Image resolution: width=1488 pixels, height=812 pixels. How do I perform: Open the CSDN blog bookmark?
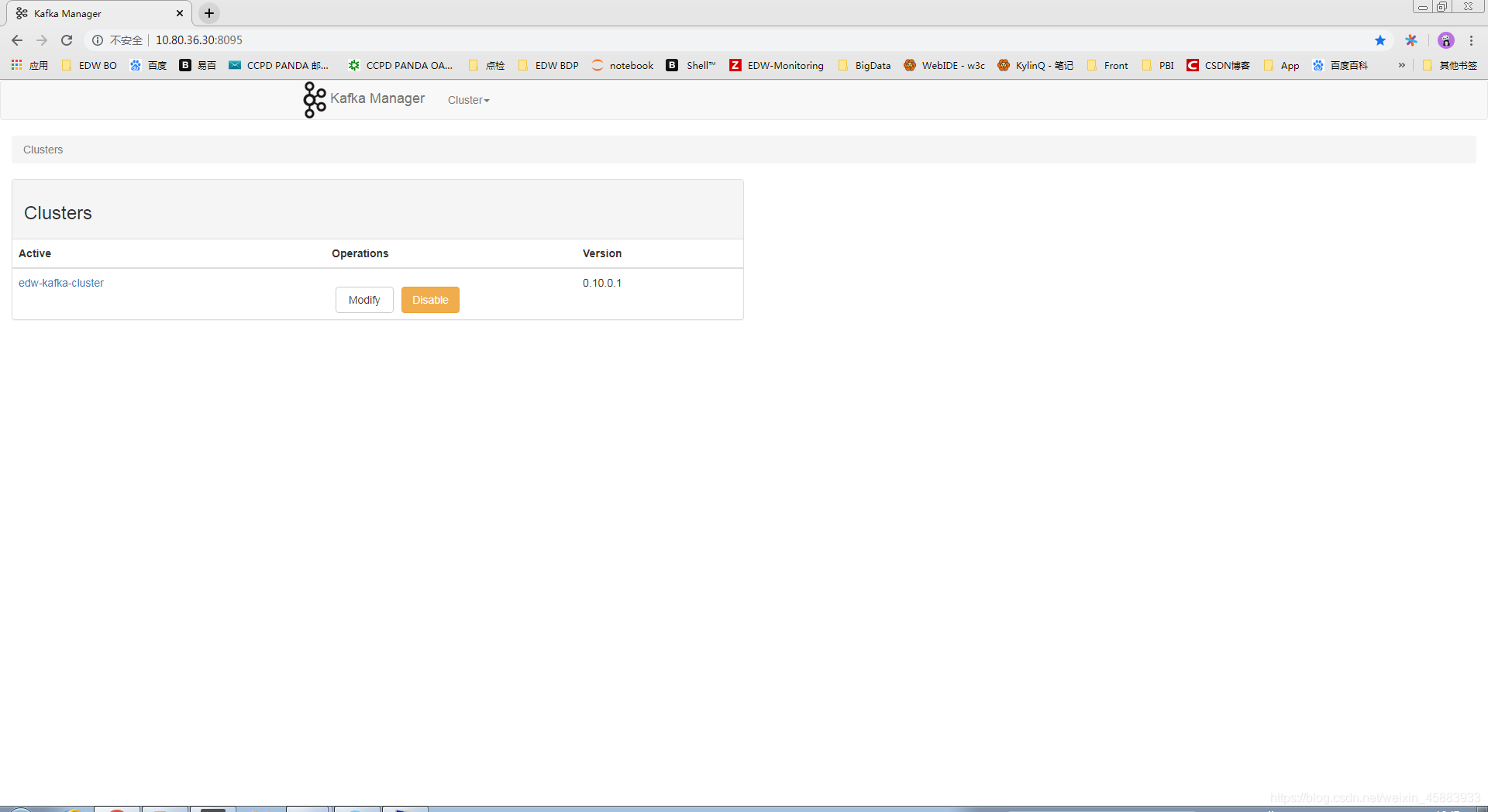[x=1218, y=65]
